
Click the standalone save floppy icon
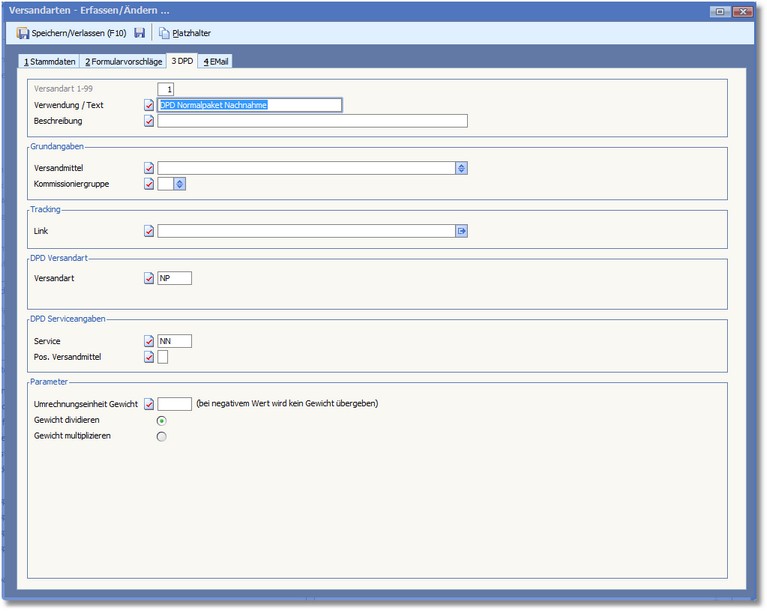(x=139, y=33)
